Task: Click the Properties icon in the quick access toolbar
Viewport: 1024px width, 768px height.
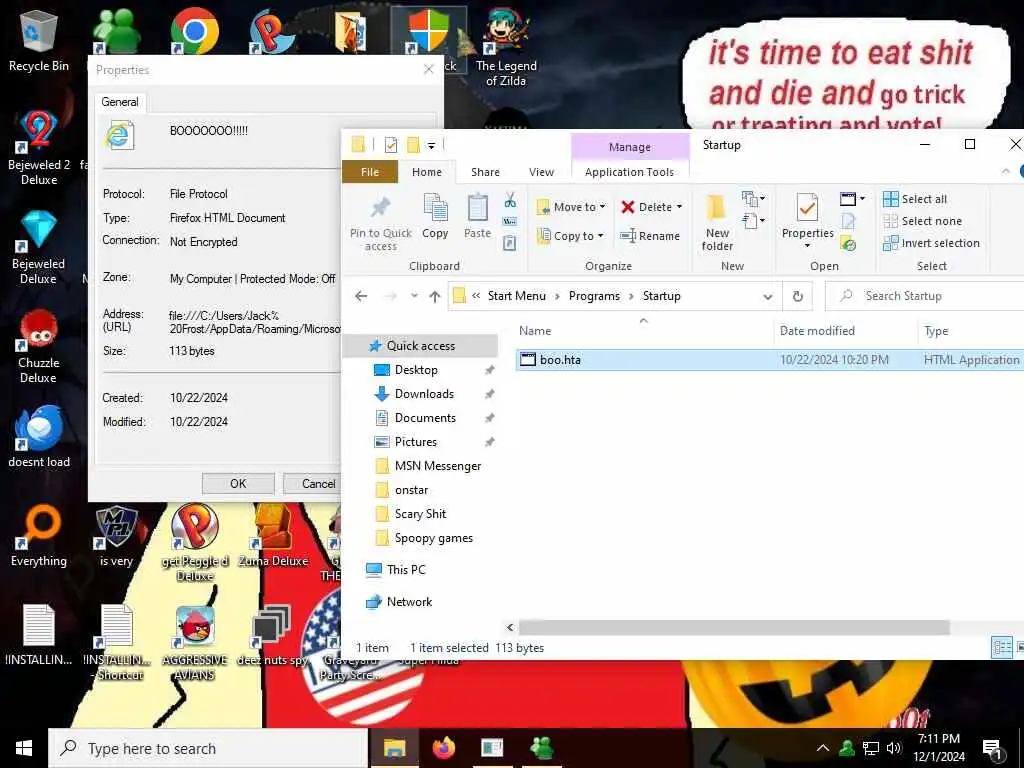Action: [x=391, y=144]
